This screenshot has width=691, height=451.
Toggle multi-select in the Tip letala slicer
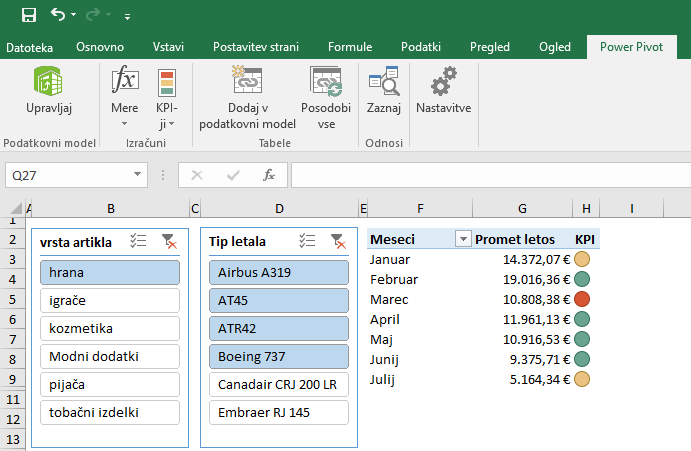pyautogui.click(x=307, y=241)
